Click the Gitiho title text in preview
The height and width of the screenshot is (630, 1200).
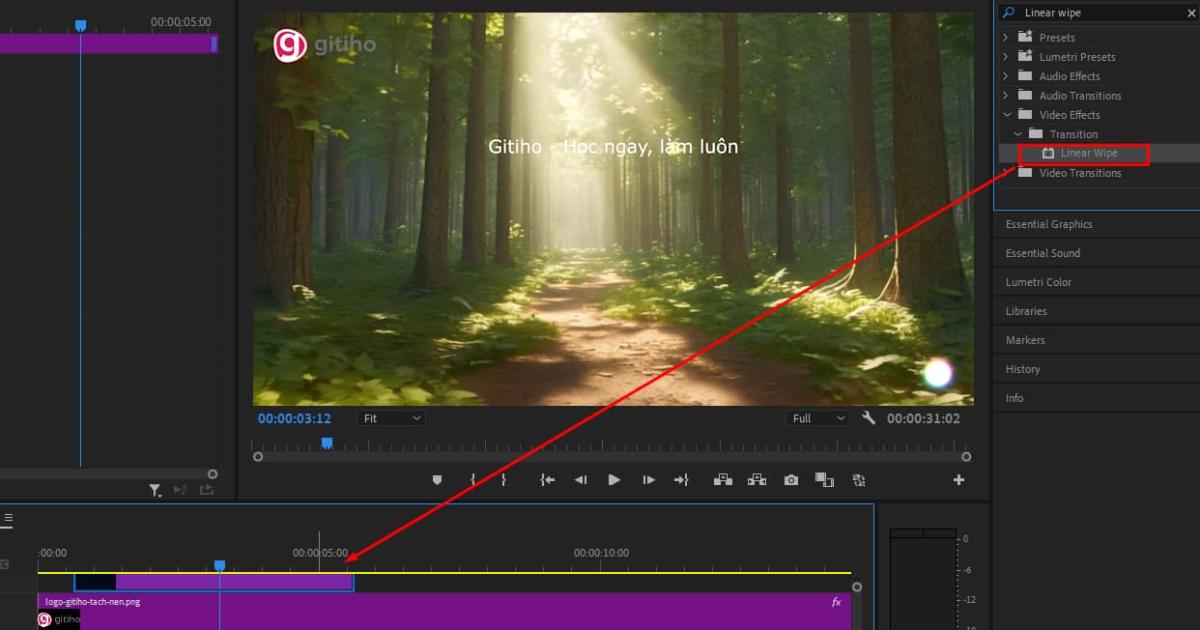pyautogui.click(x=613, y=146)
